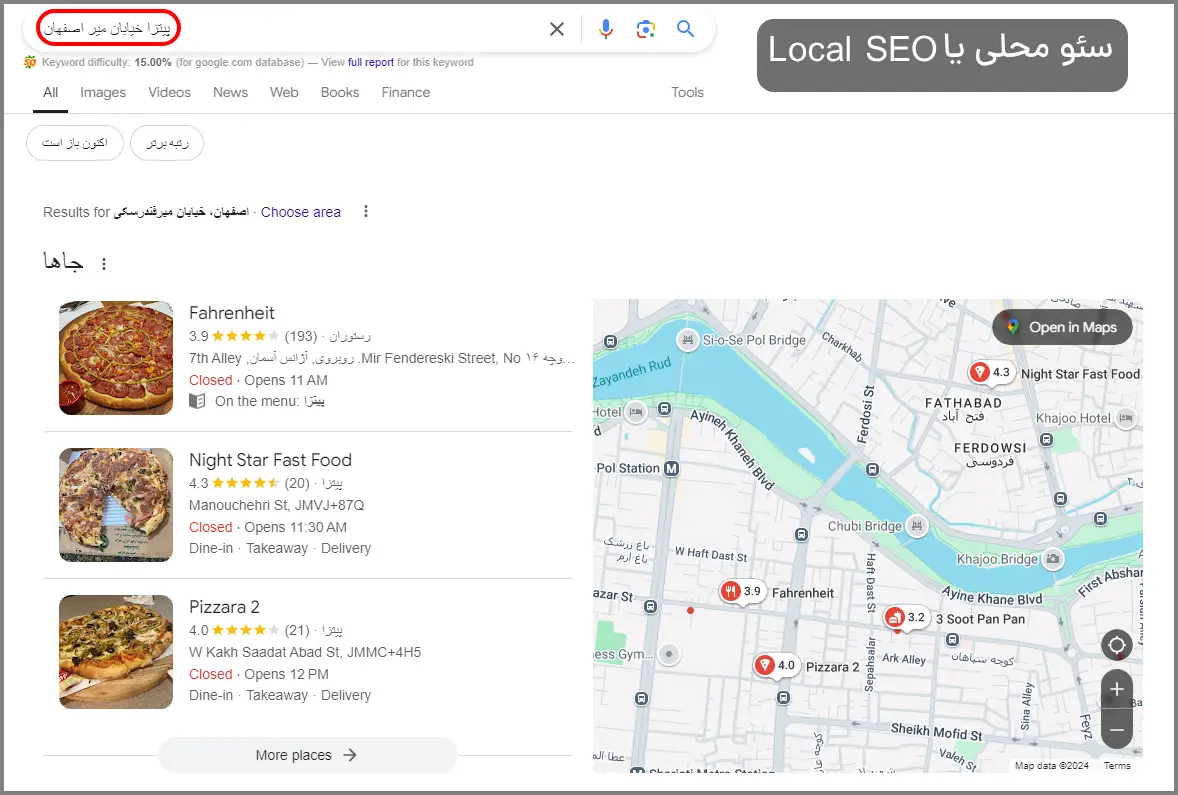
Task: Click the Chubi Bridge landmark icon
Action: pos(917,526)
